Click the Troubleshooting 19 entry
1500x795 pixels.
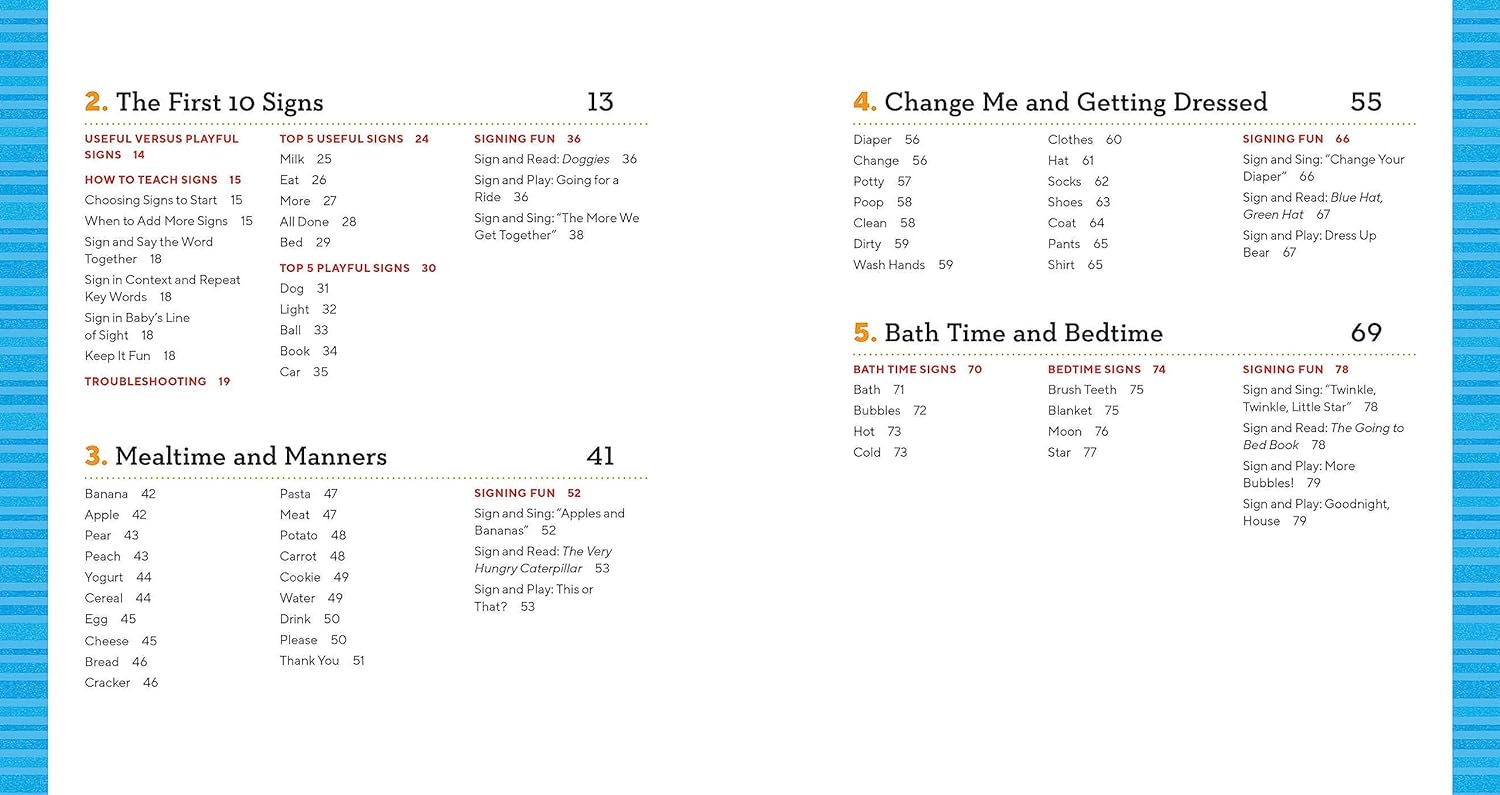click(157, 382)
